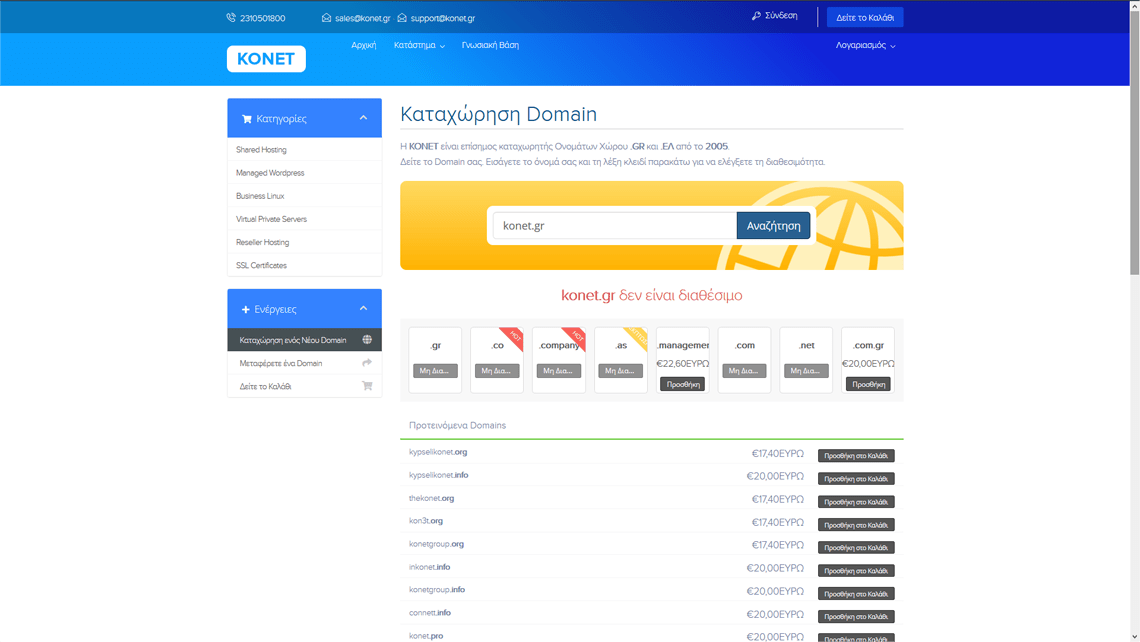
Task: Select Managed Wordpress category
Action: click(x=305, y=172)
